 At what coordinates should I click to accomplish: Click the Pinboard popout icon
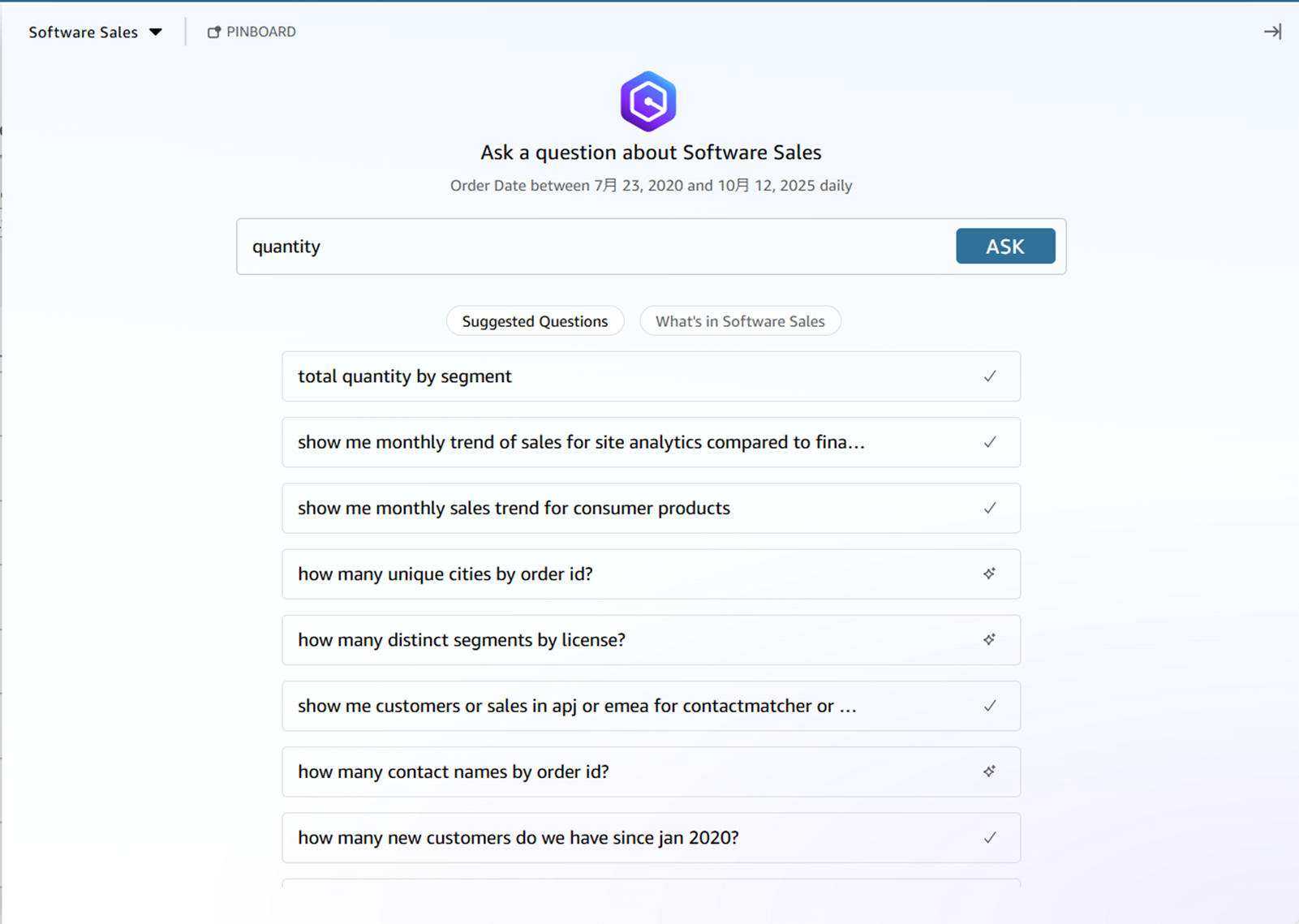tap(214, 32)
